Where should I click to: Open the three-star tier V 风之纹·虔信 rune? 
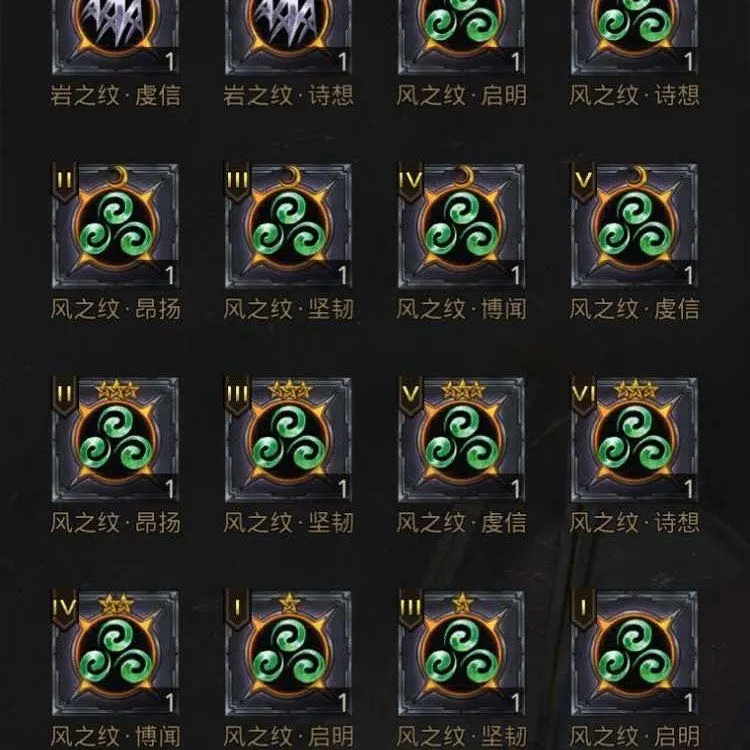click(x=461, y=439)
